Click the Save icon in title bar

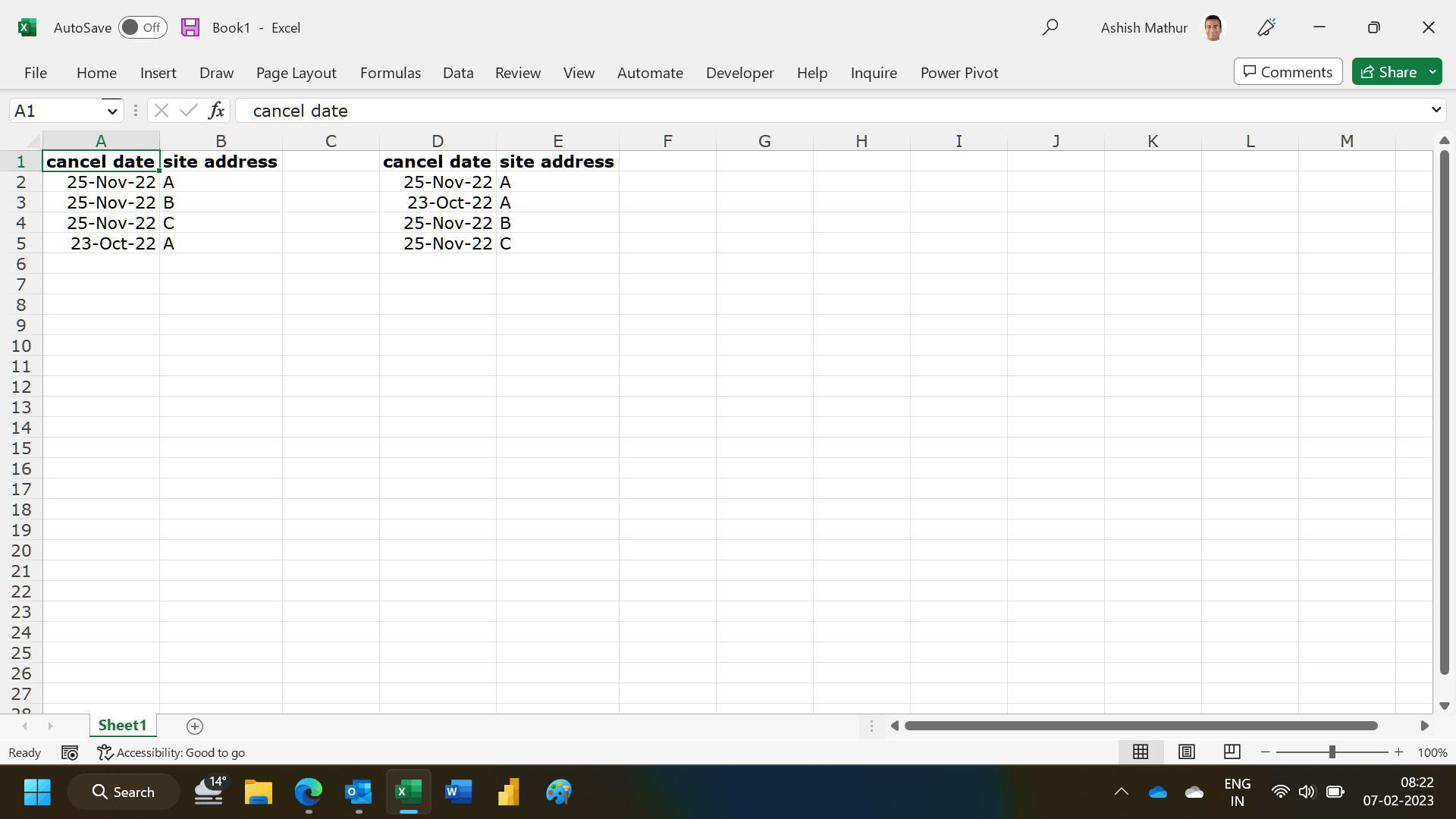pos(190,27)
